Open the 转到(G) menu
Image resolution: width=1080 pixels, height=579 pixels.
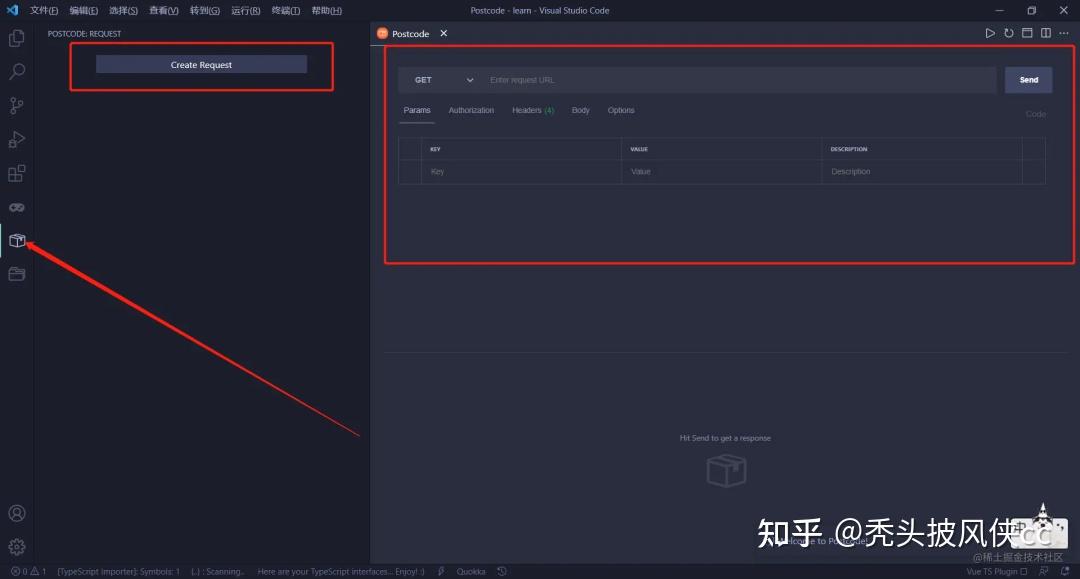click(x=205, y=10)
